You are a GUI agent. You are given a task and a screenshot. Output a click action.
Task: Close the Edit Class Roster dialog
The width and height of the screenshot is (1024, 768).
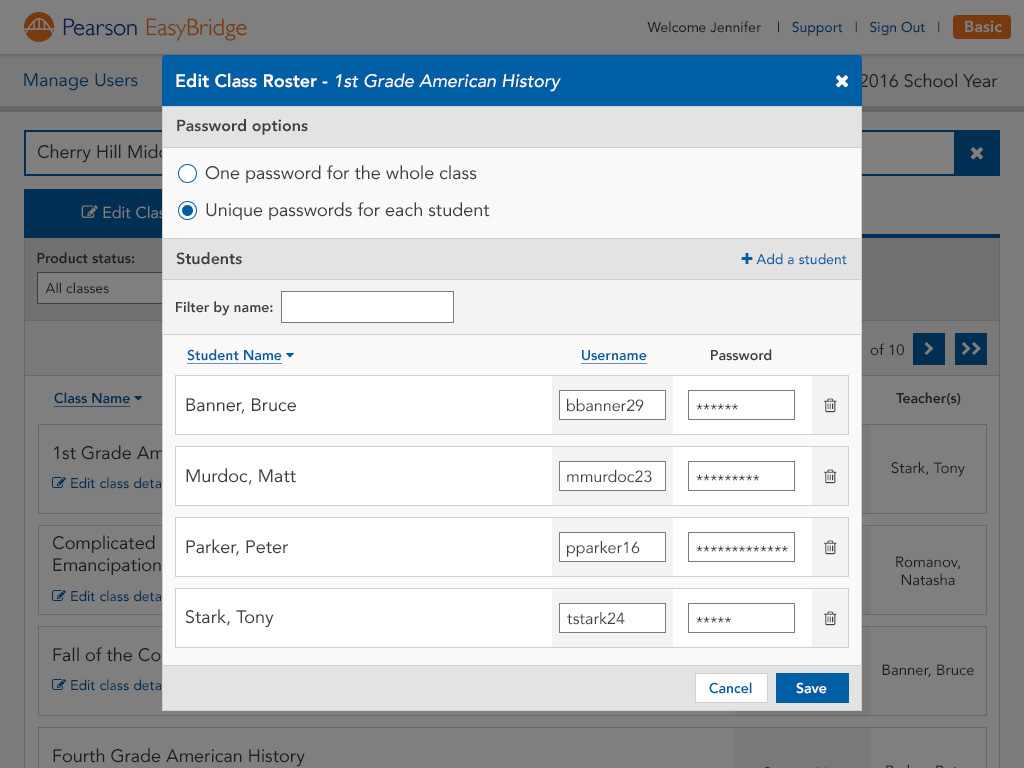pyautogui.click(x=841, y=81)
